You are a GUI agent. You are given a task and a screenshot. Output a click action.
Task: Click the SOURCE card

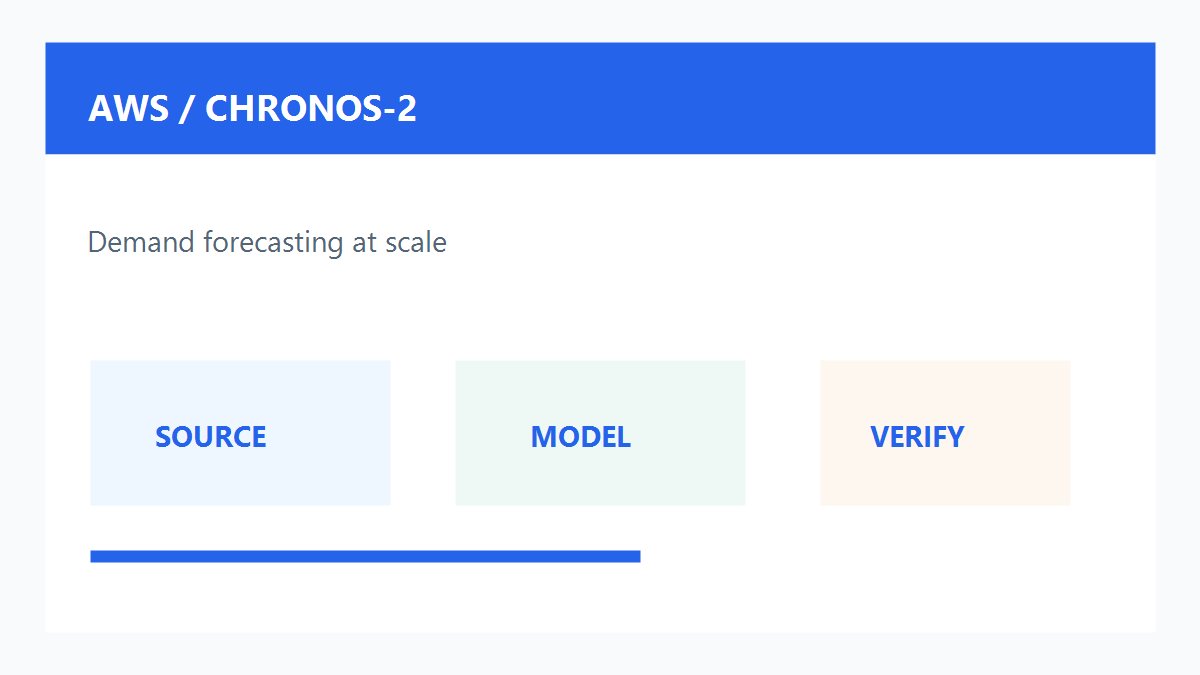click(240, 432)
